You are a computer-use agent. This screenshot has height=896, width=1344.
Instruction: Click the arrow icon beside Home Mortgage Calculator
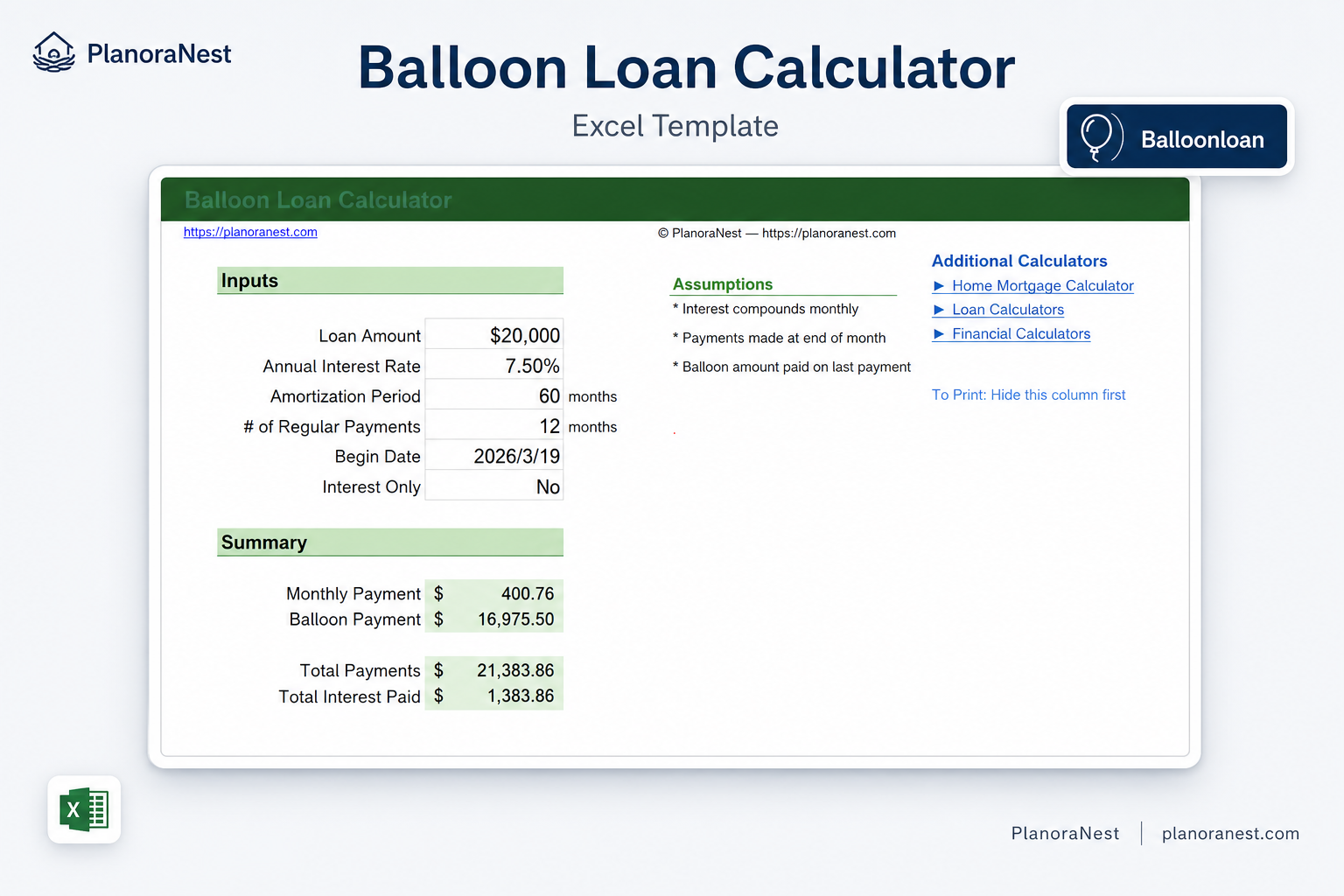pyautogui.click(x=939, y=286)
